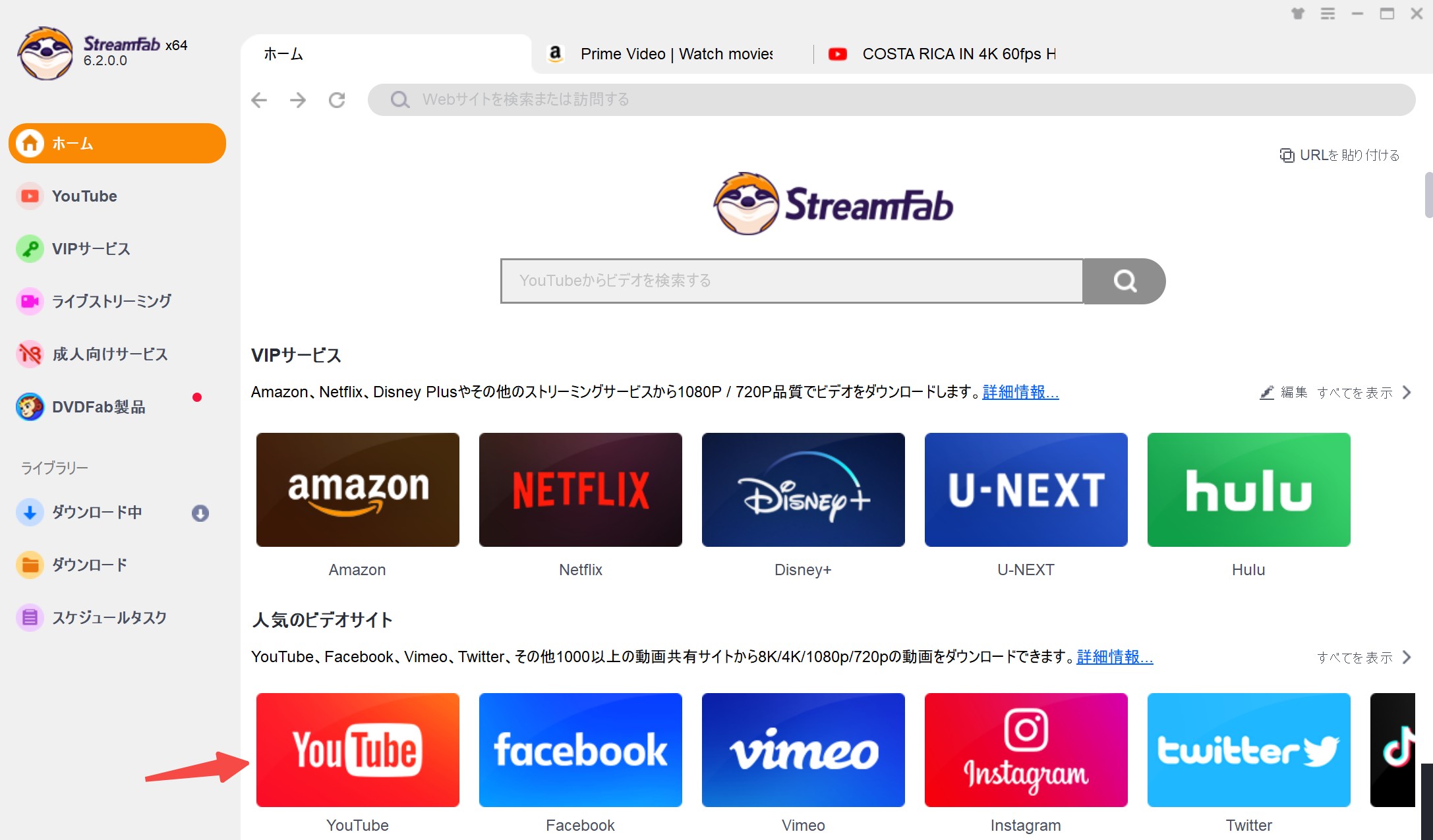Open the Hulu service tile
1433x840 pixels.
click(1248, 490)
